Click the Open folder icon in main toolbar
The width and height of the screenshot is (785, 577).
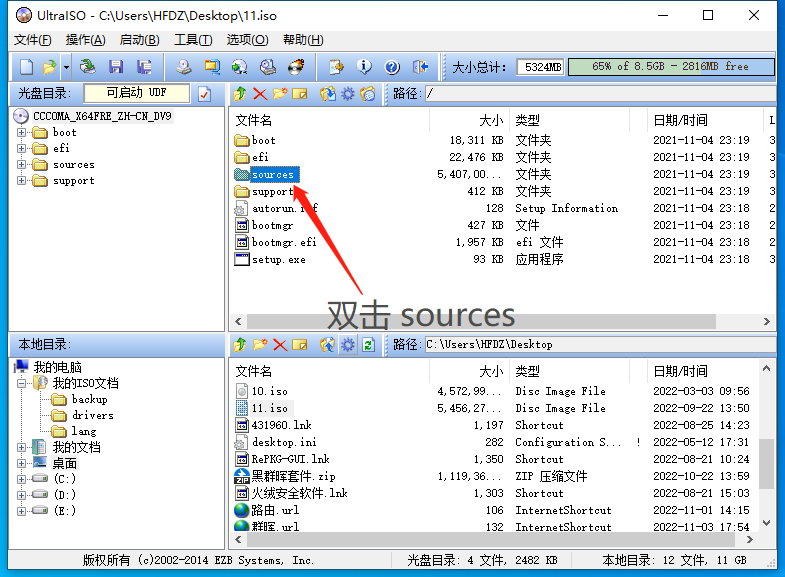tap(49, 67)
